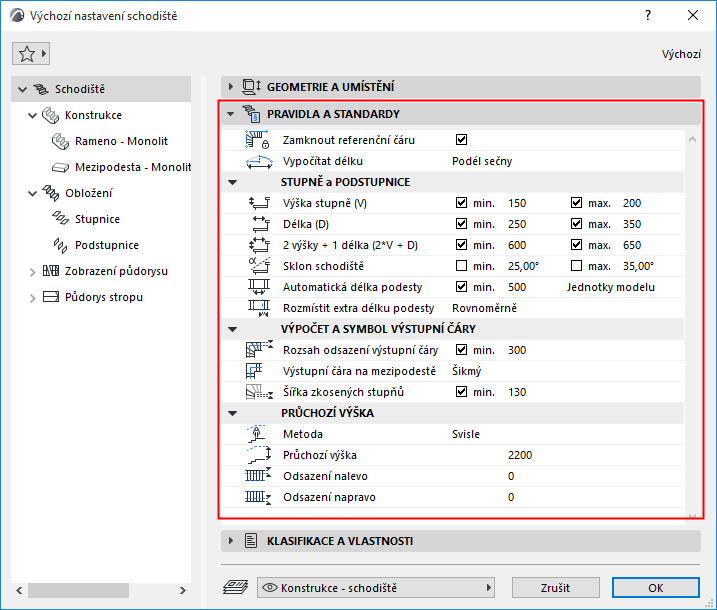
Task: Select Rameno - Monolit in the tree
Action: [x=121, y=141]
